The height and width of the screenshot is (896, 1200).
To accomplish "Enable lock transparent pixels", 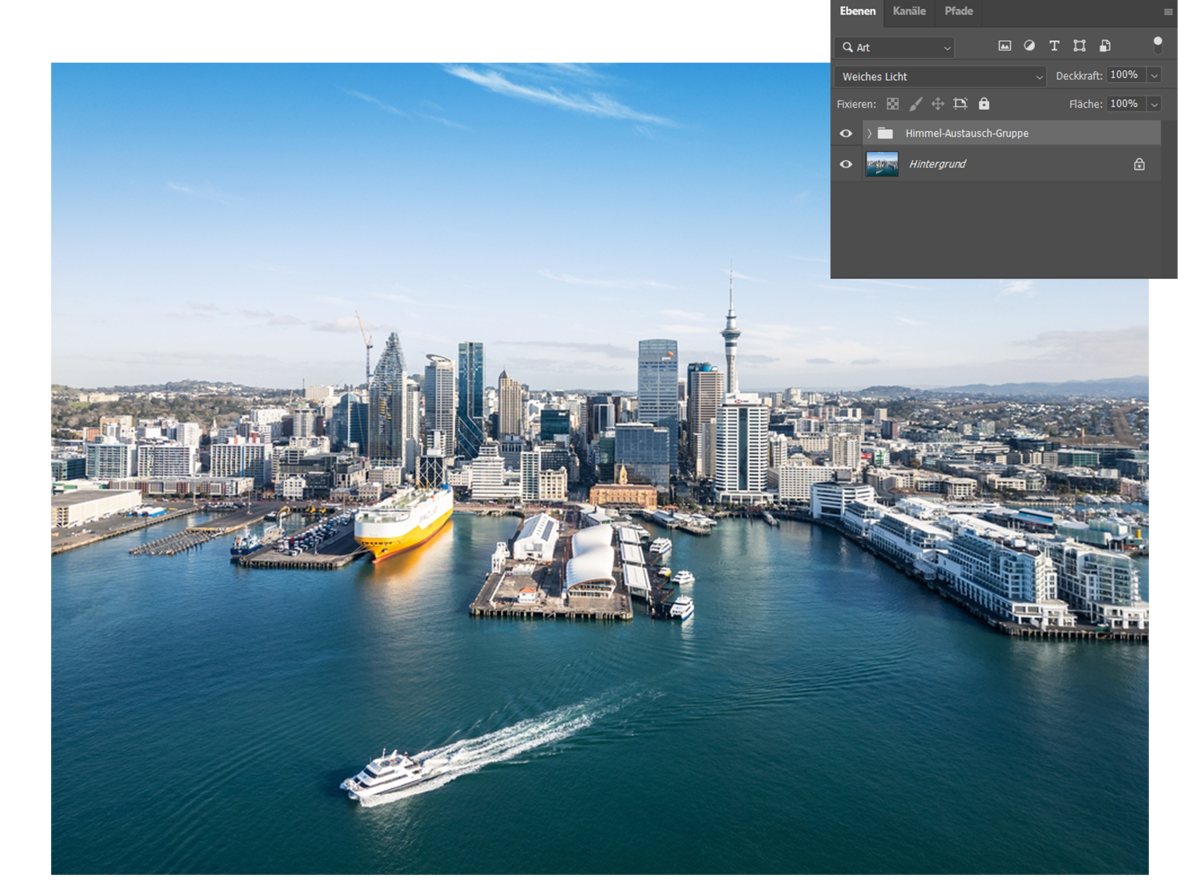I will (892, 103).
